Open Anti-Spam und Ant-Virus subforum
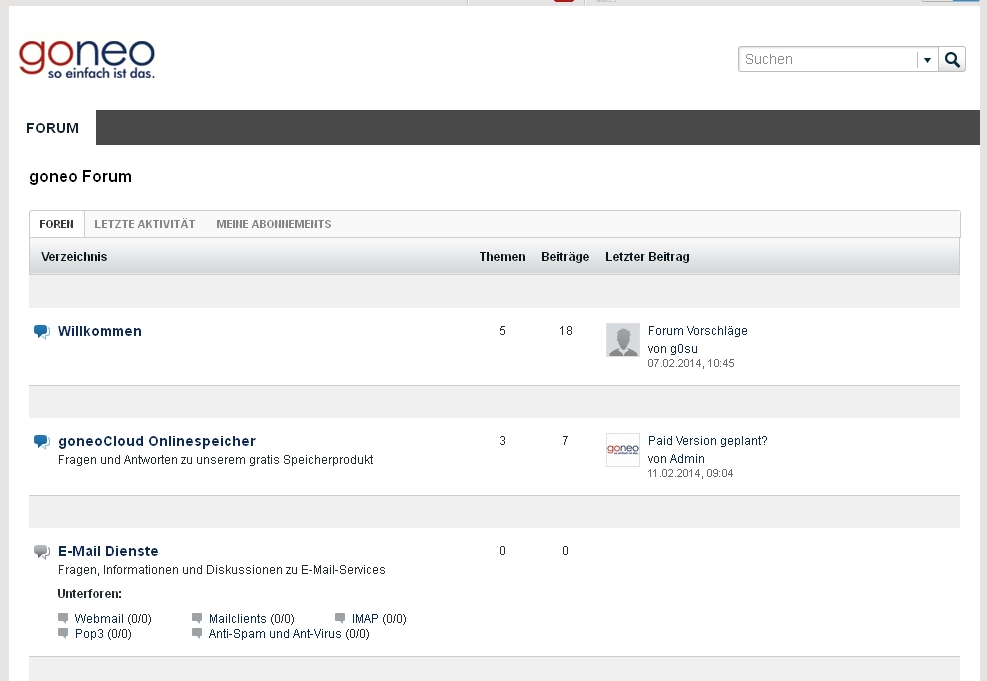 [275, 634]
